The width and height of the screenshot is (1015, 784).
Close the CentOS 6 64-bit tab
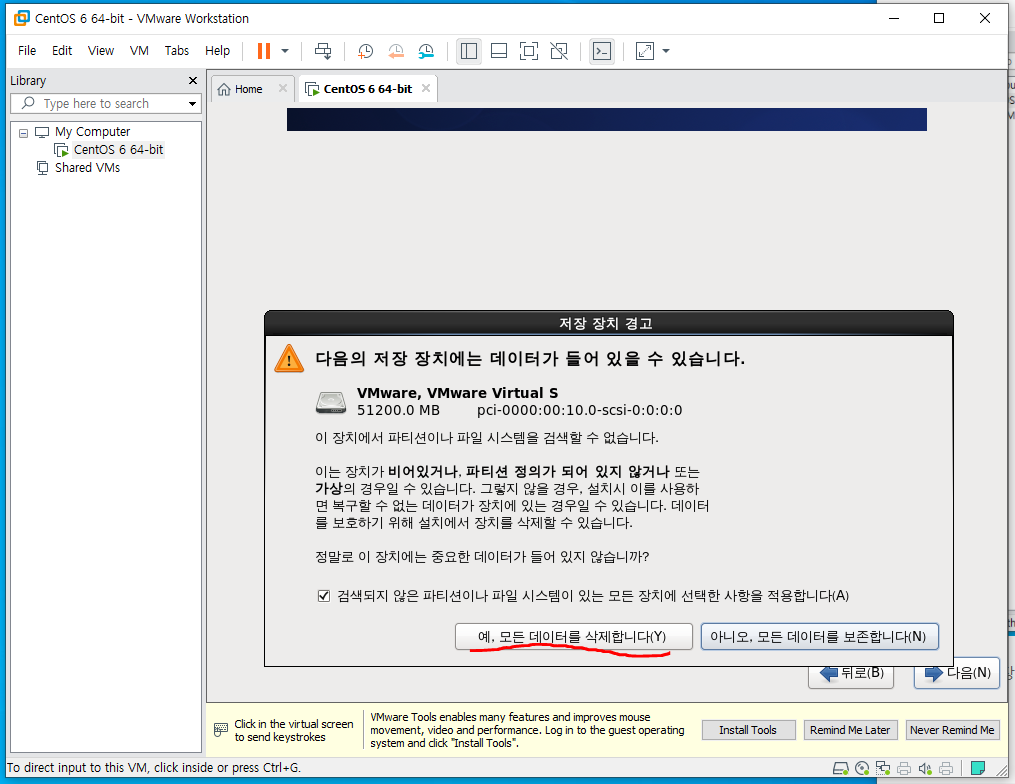pyautogui.click(x=426, y=88)
